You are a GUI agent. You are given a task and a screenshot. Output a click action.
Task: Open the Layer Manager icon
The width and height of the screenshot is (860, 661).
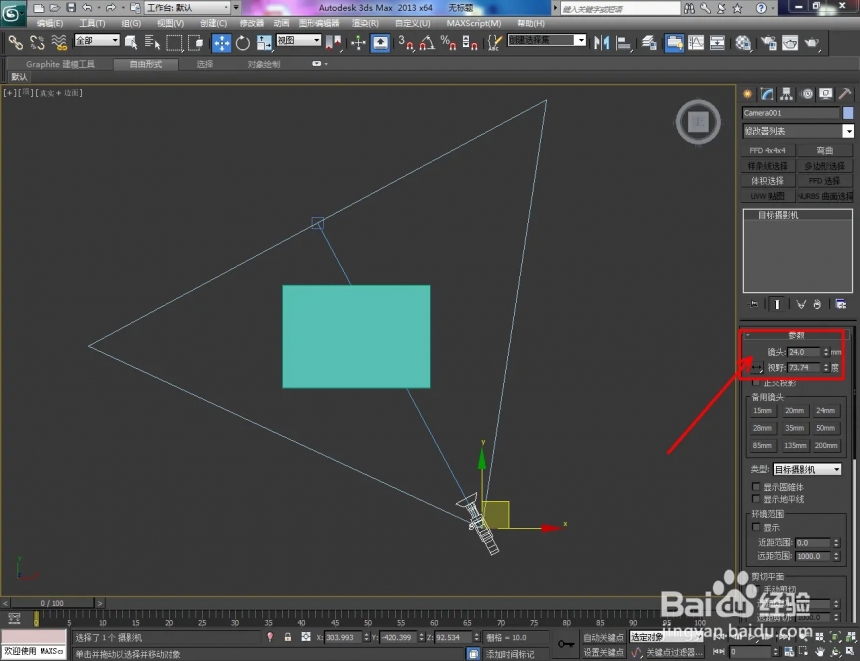(x=649, y=42)
